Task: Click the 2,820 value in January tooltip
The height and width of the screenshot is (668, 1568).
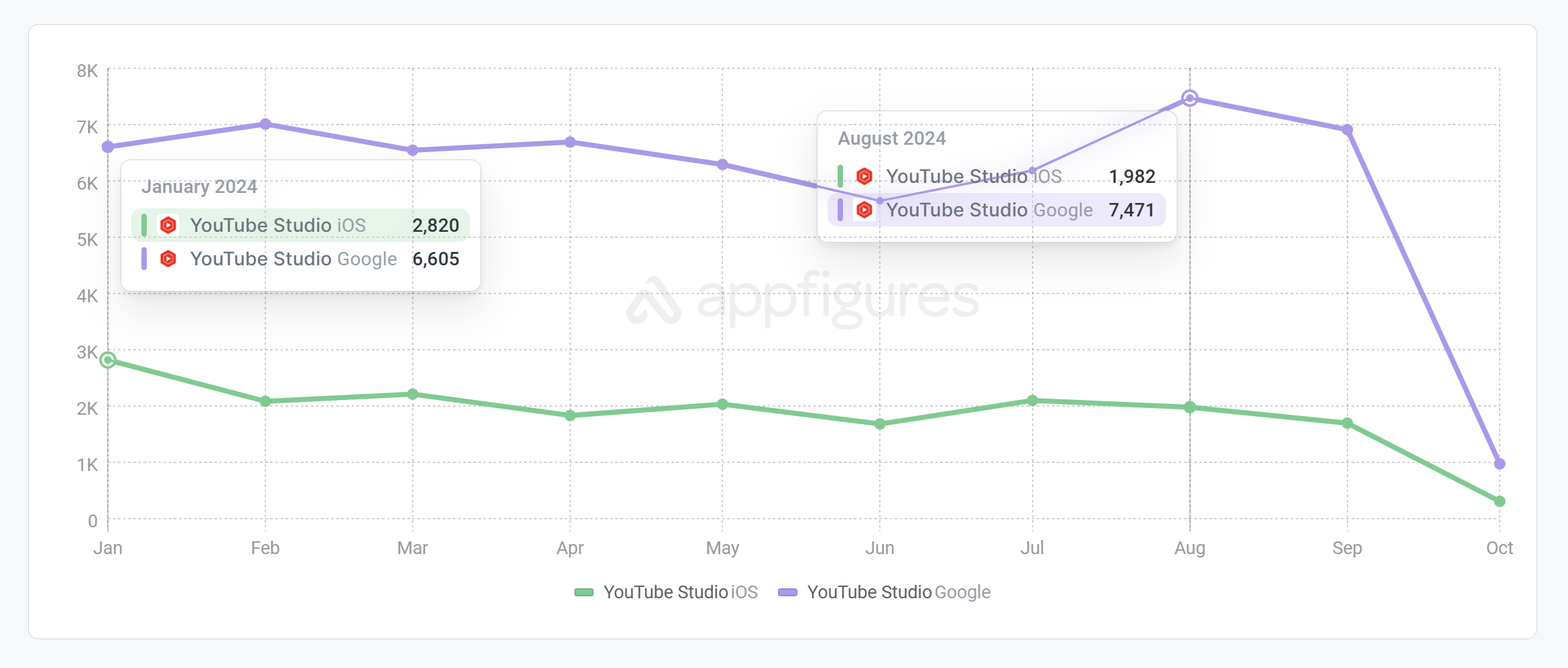Action: pos(436,225)
